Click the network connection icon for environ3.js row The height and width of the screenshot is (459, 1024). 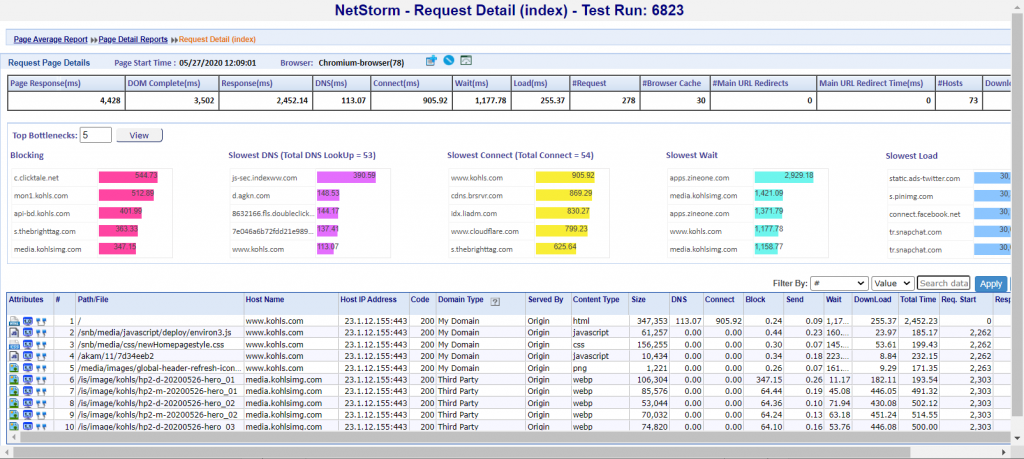41,332
